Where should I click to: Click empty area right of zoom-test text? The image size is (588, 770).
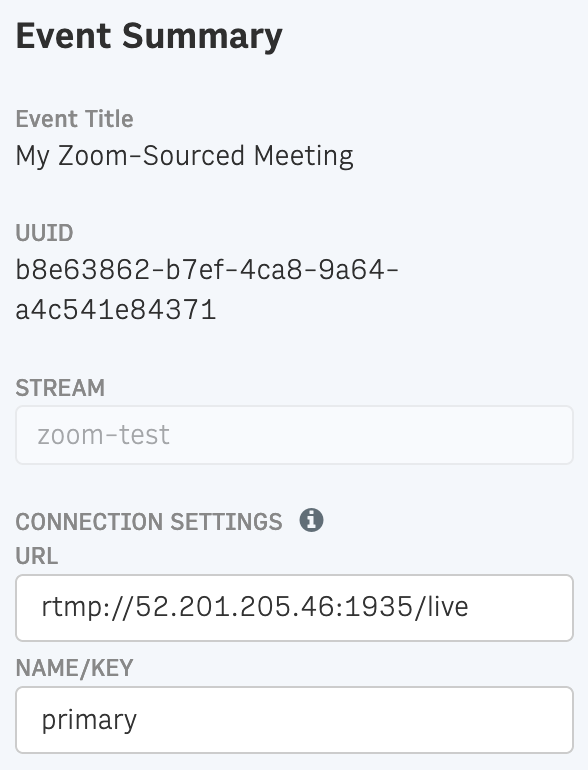point(371,435)
